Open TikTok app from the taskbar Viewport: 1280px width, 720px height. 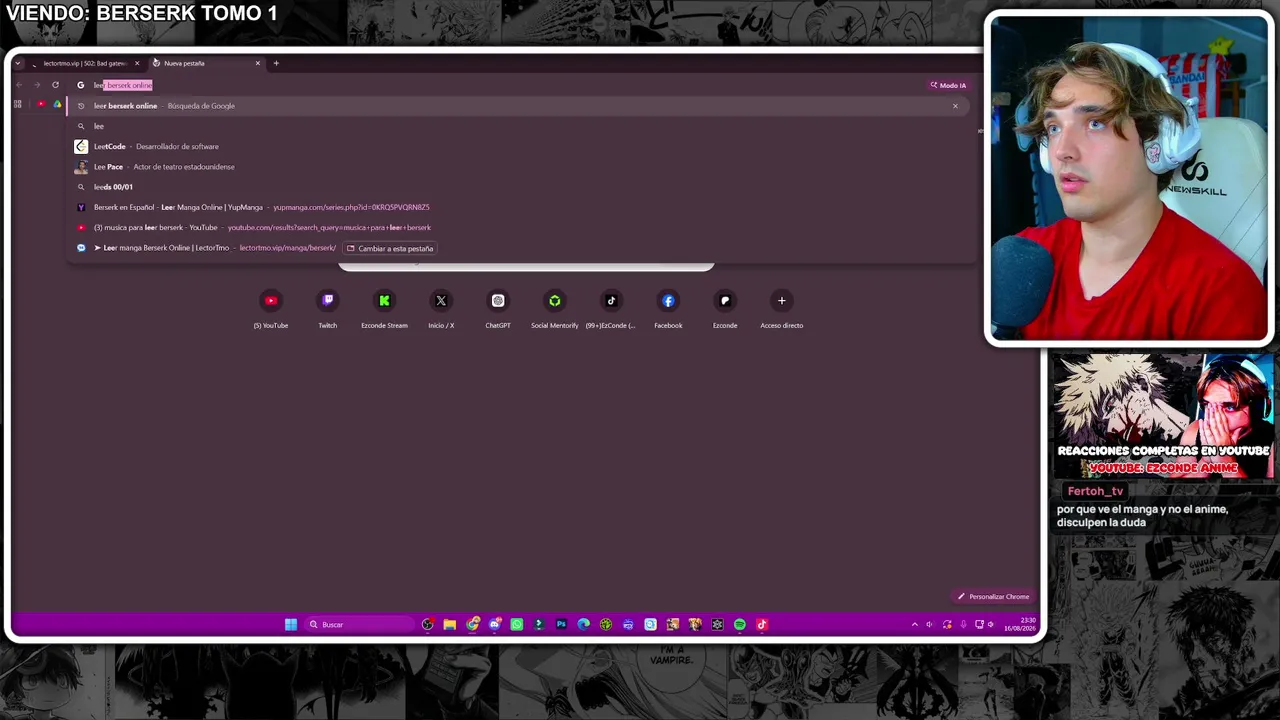tap(762, 625)
